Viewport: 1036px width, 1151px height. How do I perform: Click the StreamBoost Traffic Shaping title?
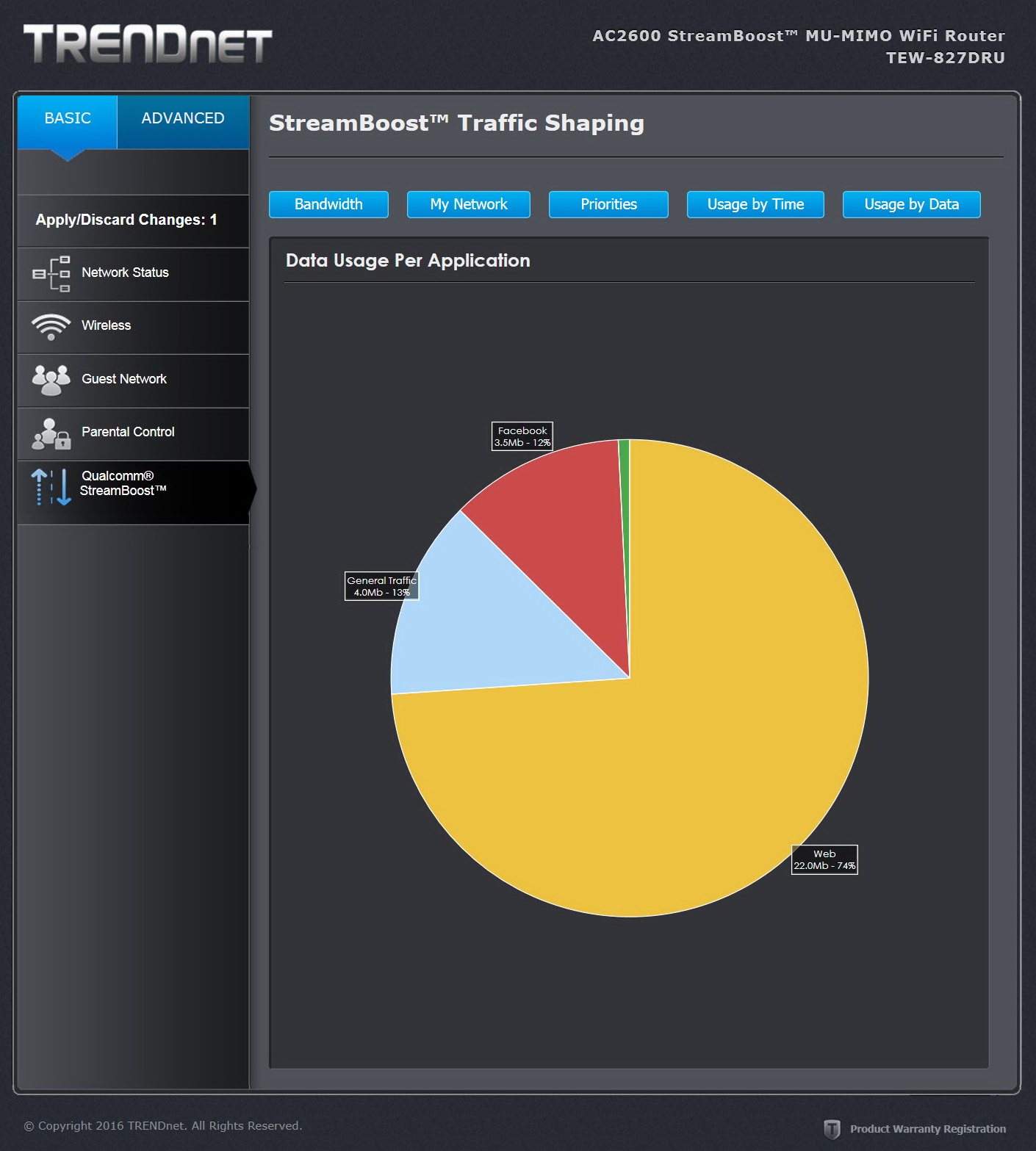(456, 123)
